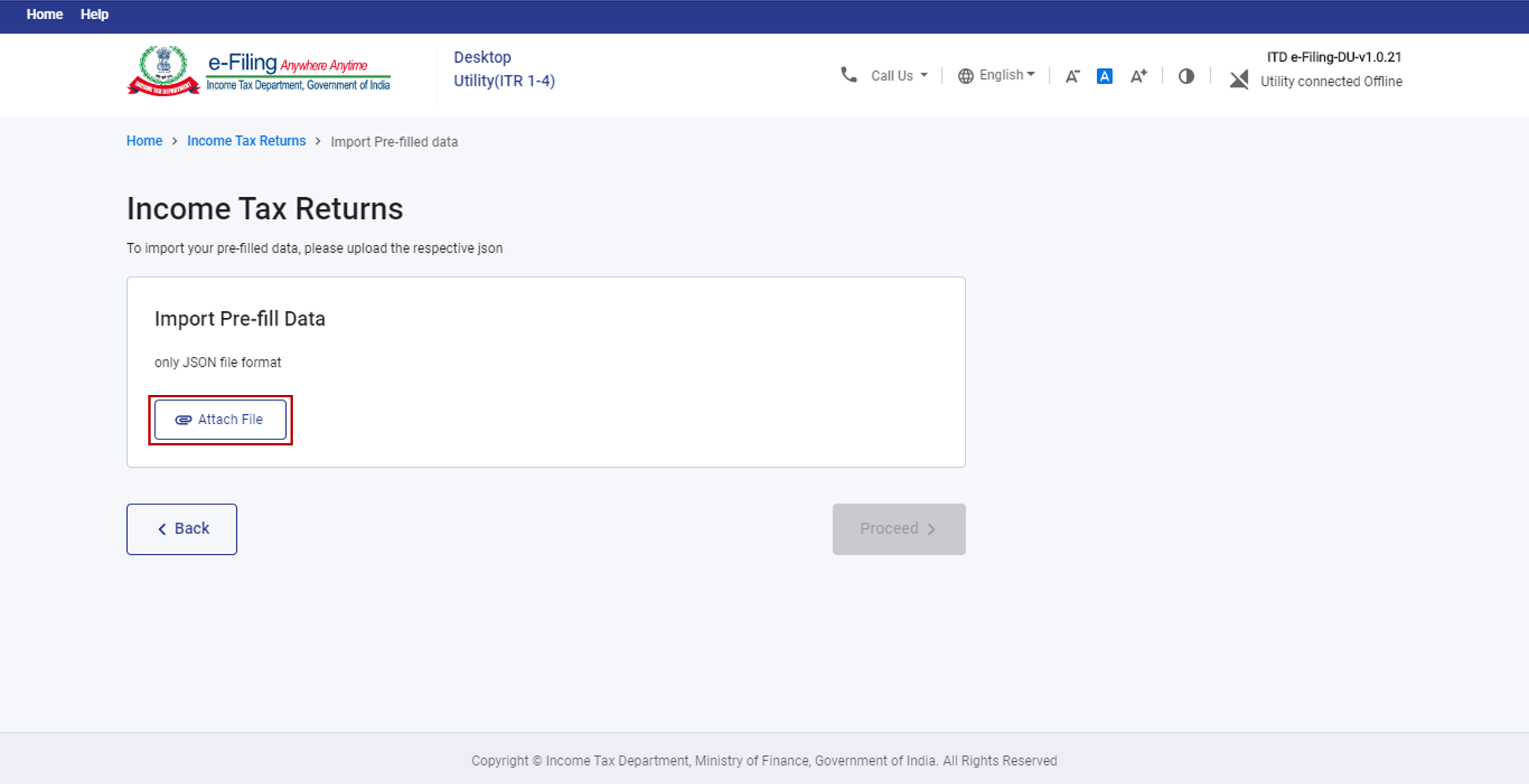Open Income Tax Returns breadcrumb link
The image size is (1529, 784).
point(246,141)
